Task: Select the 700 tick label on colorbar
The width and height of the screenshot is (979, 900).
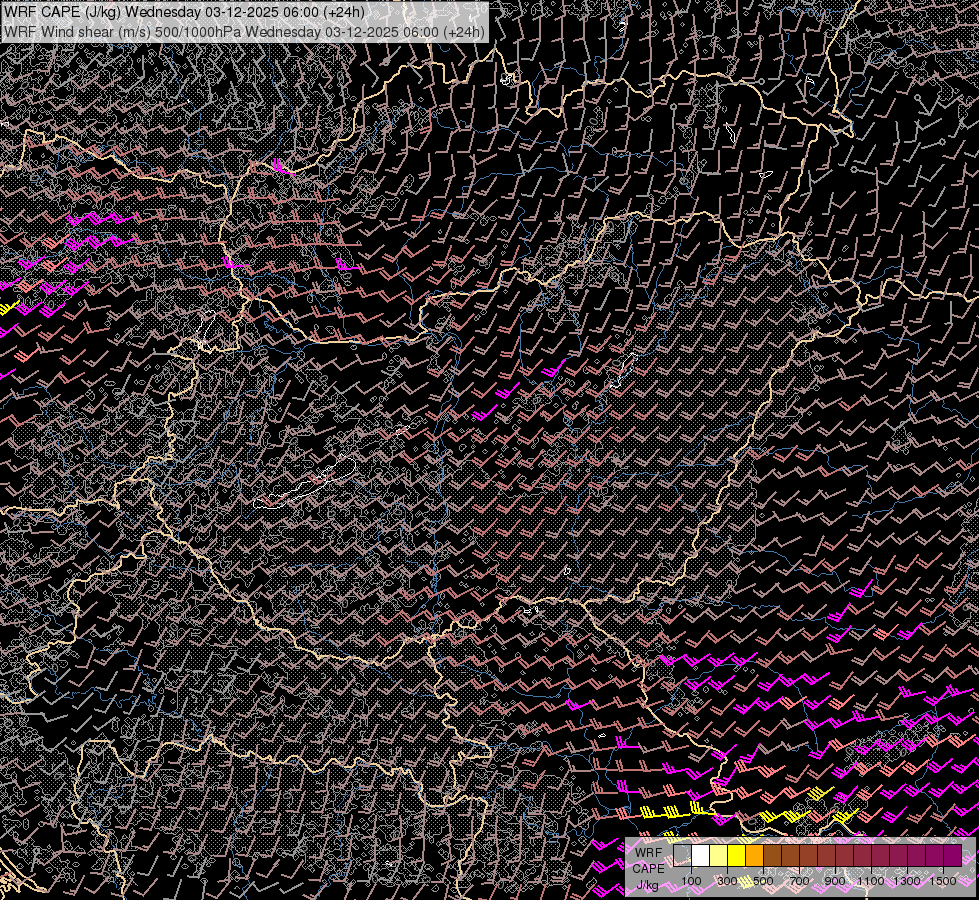Action: (799, 881)
